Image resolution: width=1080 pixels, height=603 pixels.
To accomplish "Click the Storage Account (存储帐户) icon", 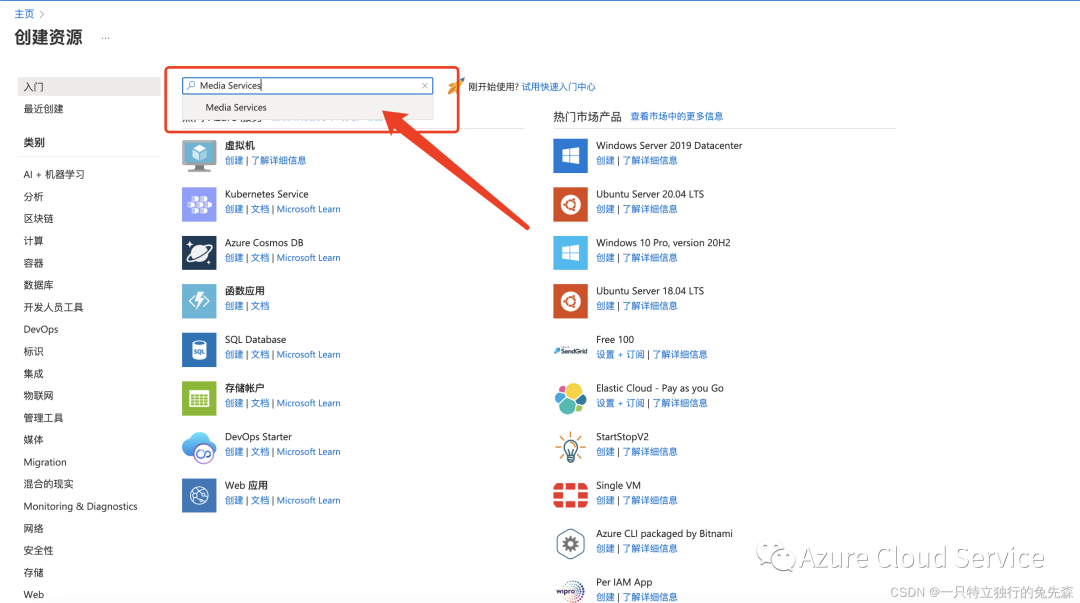I will (199, 398).
